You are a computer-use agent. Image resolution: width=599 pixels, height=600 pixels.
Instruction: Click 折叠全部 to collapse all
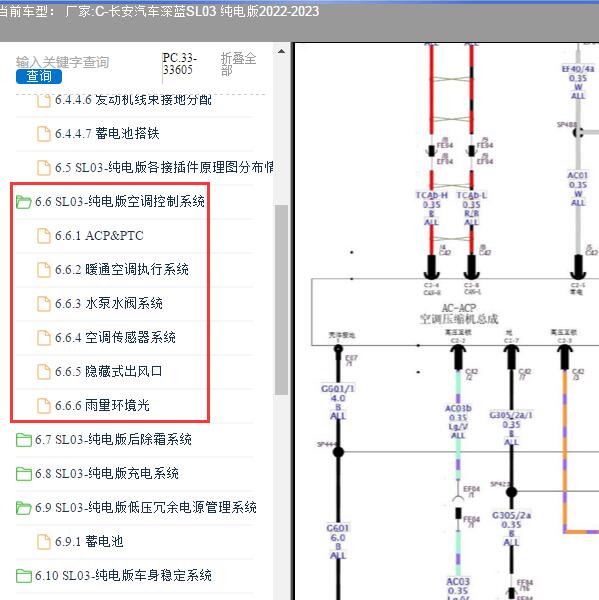point(238,64)
